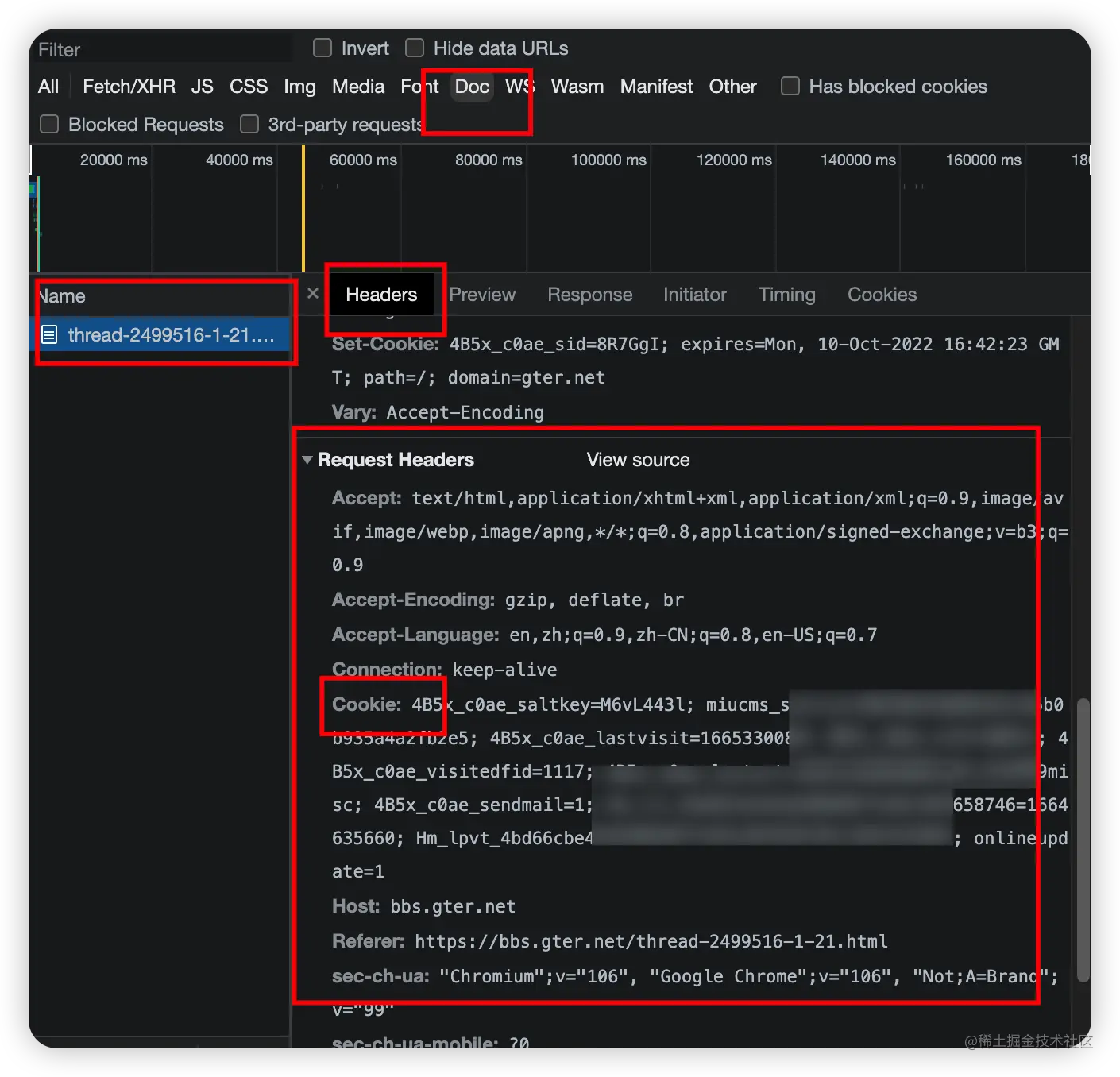Click the Vary: Accept-Encoding line

point(438,412)
